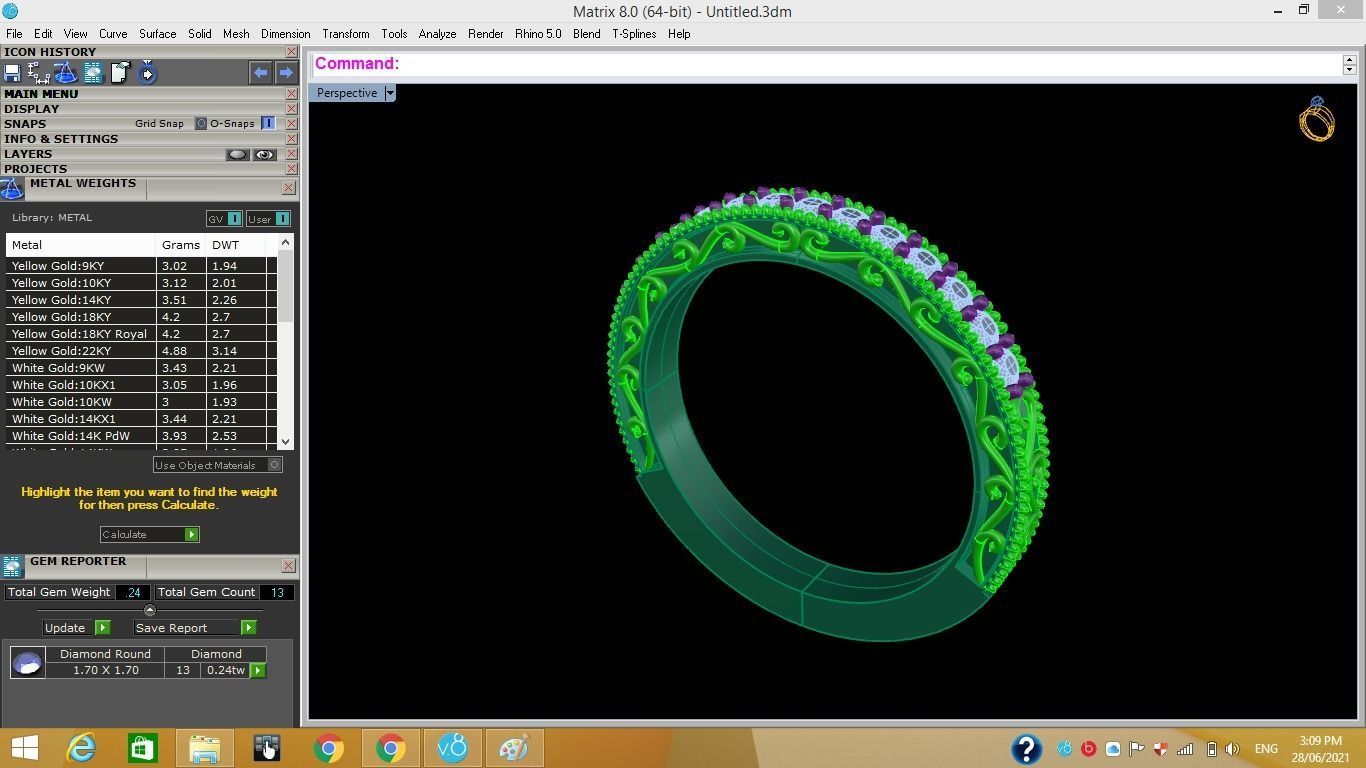The image size is (1366, 768).
Task: Toggle the GV library switch
Action: [234, 219]
